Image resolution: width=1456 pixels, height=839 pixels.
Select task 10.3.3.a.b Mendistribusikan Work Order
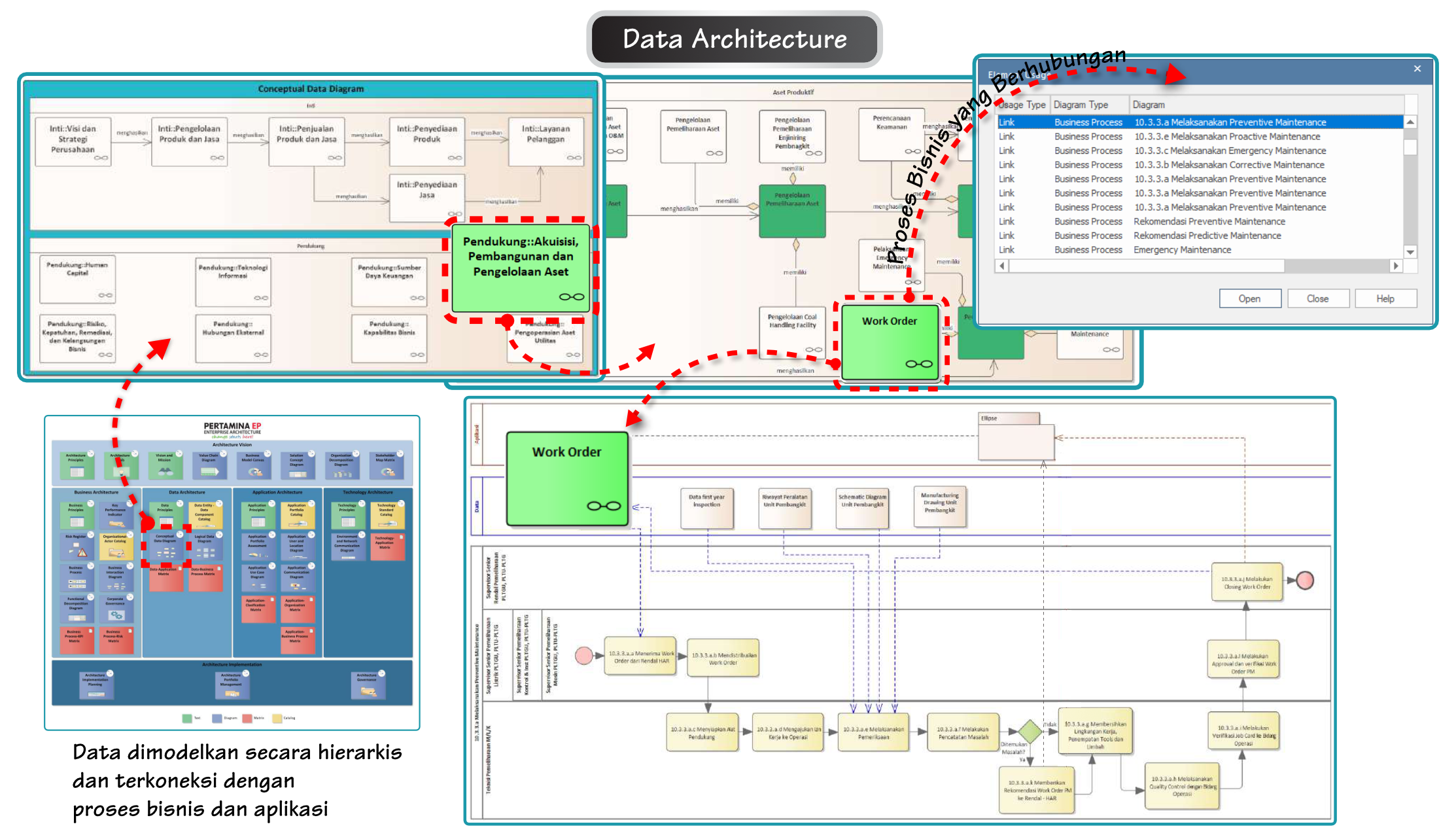point(723,658)
